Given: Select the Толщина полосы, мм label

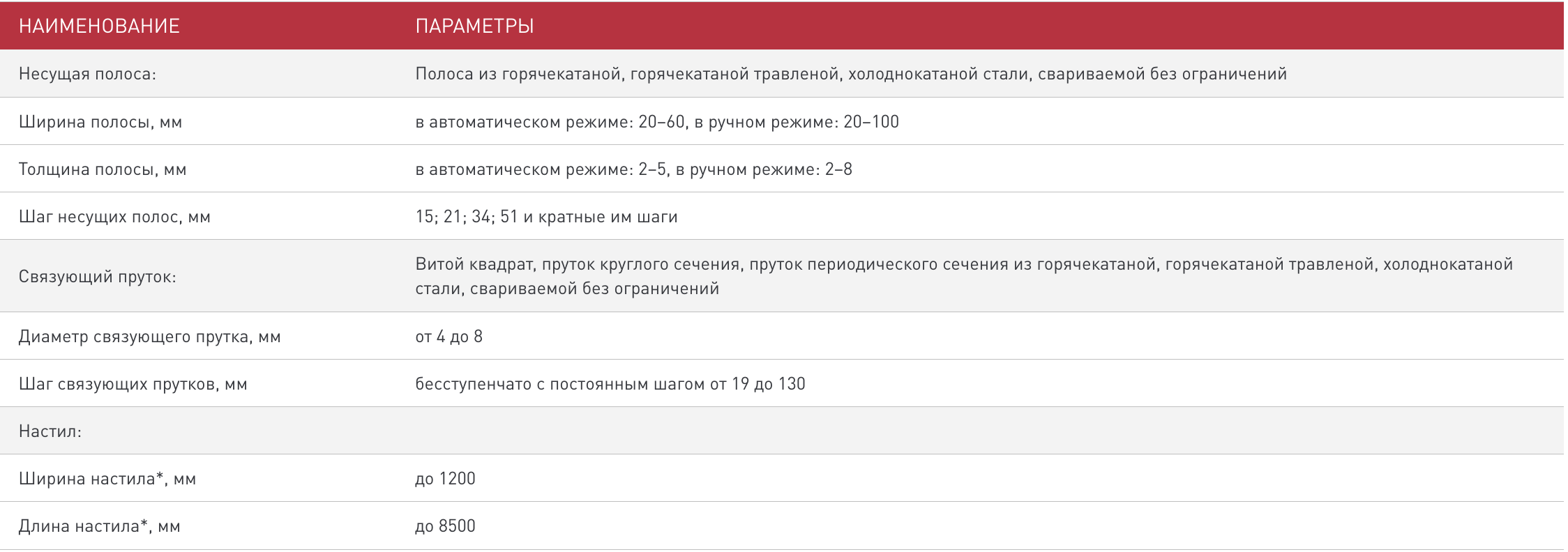Looking at the screenshot, I should [103, 169].
